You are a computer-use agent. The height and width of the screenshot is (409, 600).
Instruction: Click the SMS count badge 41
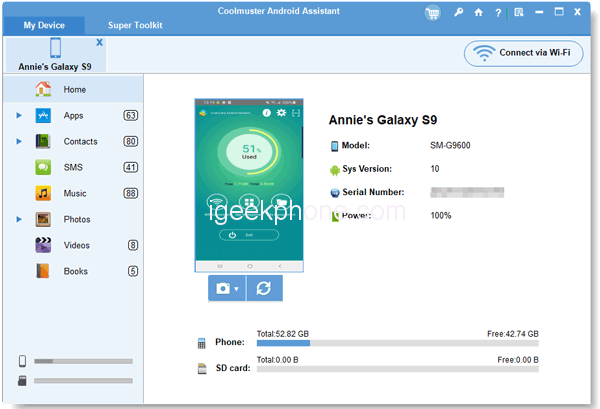(130, 168)
